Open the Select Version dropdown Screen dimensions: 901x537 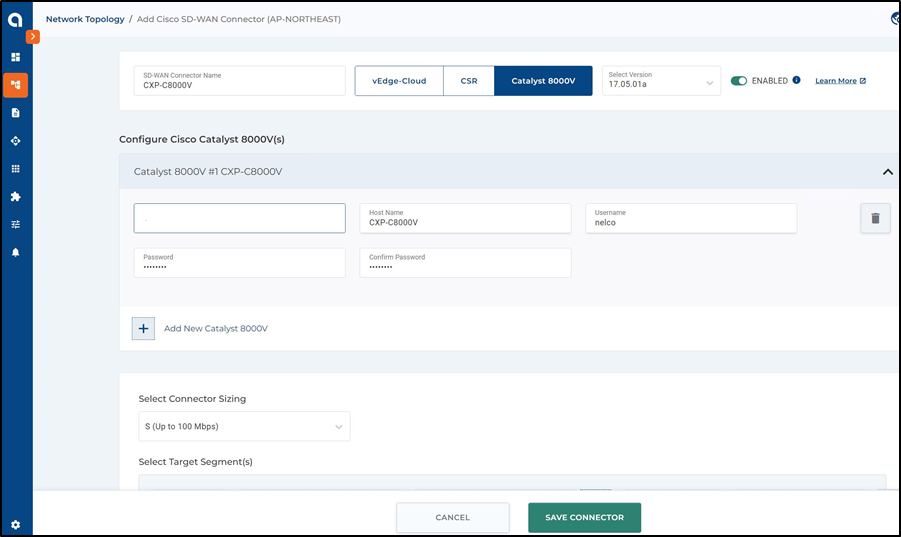click(x=661, y=80)
